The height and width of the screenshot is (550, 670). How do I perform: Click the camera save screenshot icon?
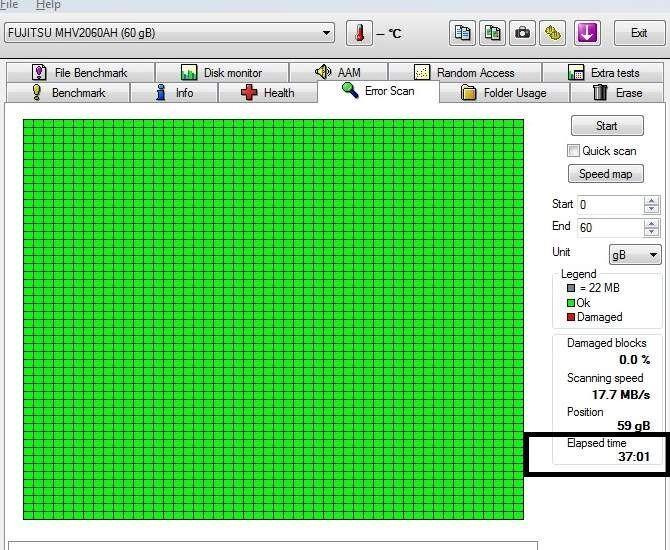point(523,33)
